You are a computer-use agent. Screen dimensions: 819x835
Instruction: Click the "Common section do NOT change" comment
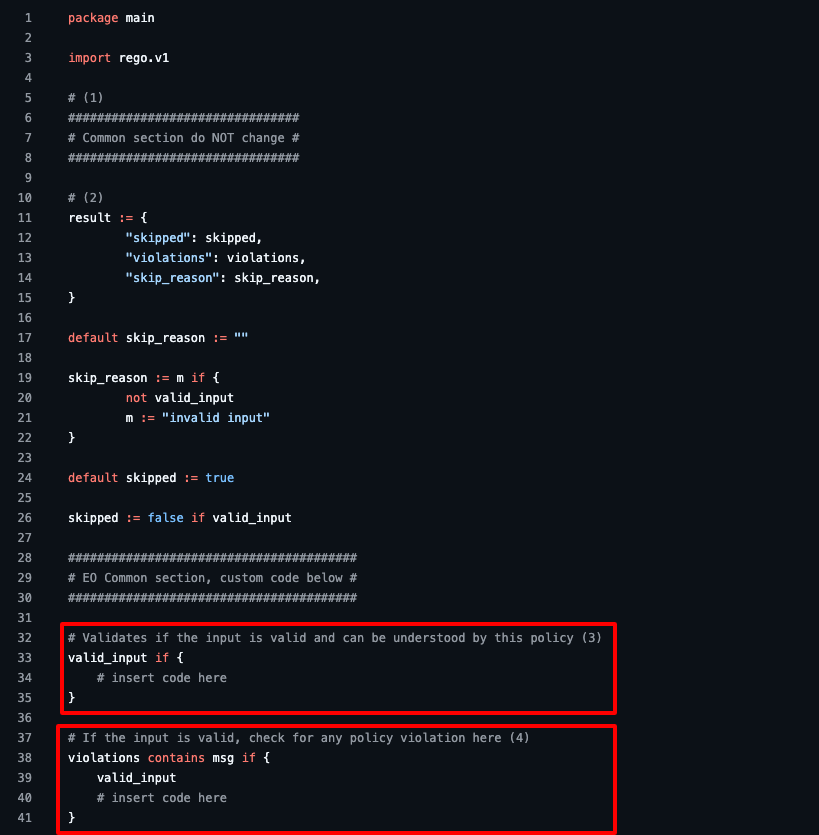tap(184, 138)
